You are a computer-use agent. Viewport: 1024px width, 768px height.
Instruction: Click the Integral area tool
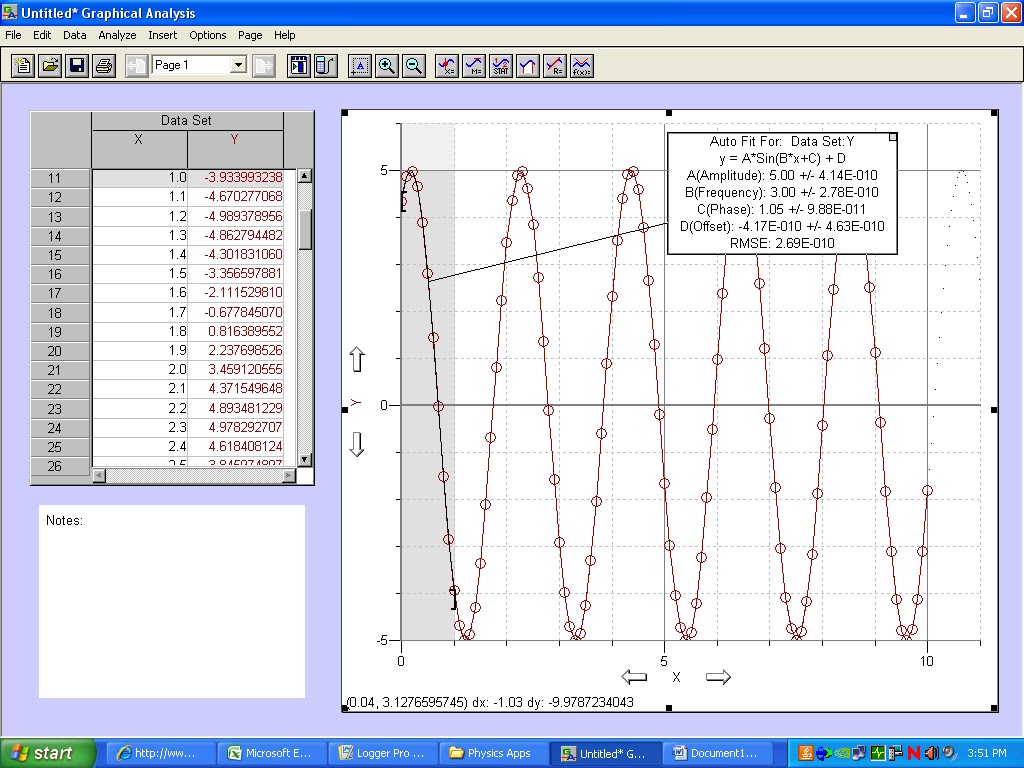point(528,66)
